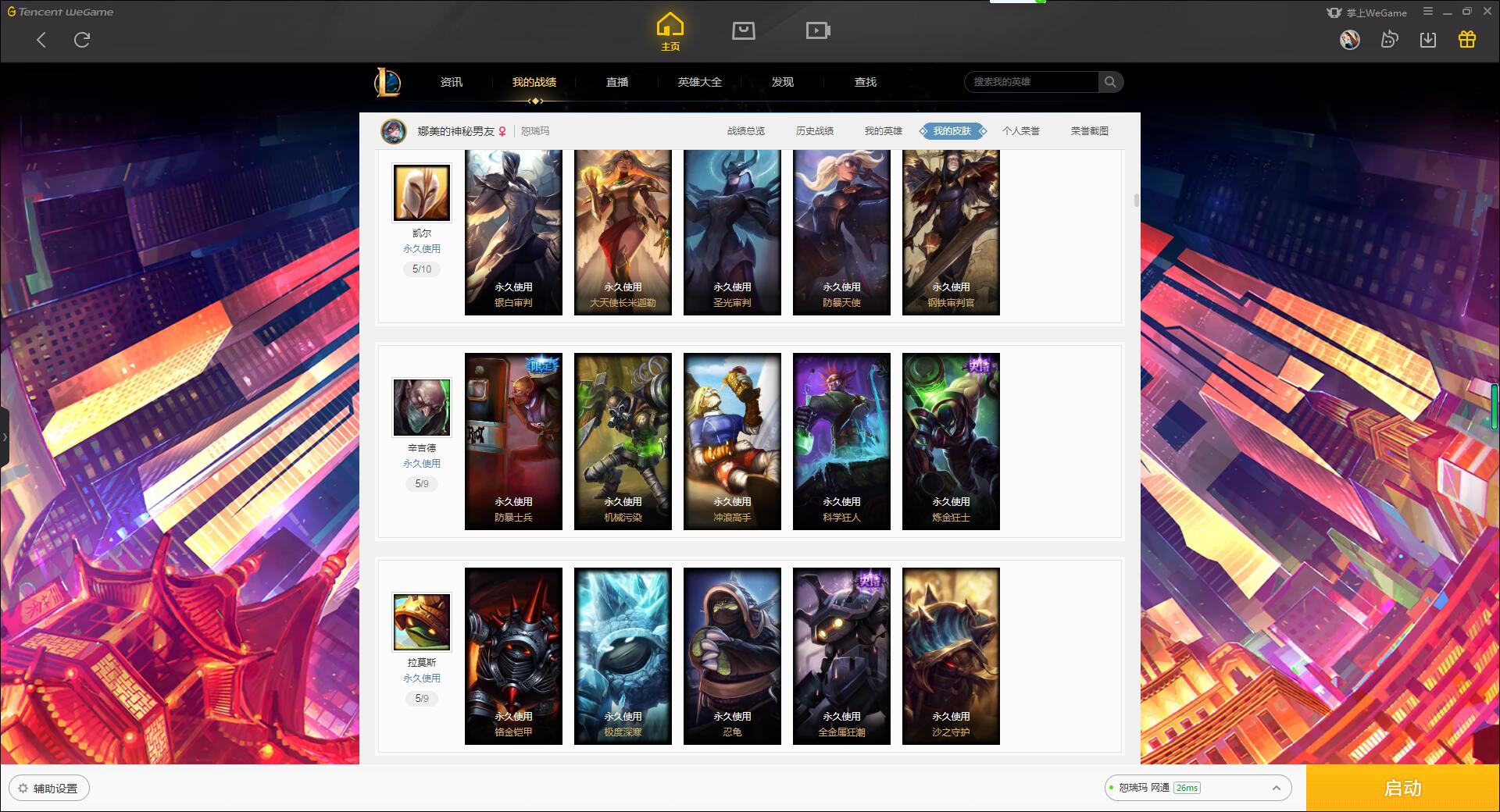1500x812 pixels.
Task: Expand the 恕瑞玛 网通 server dropdown
Action: (x=1198, y=788)
